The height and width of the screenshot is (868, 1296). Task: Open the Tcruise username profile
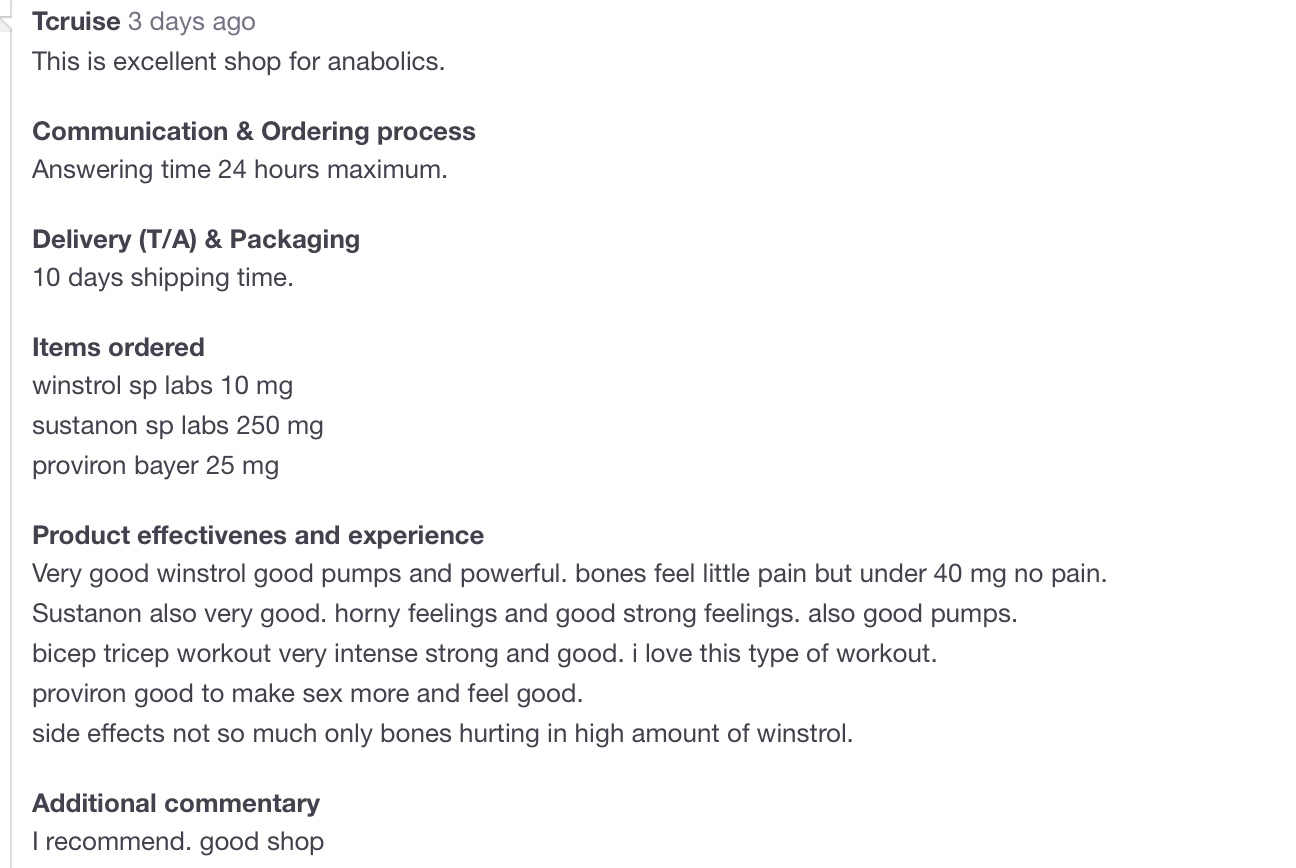point(76,21)
